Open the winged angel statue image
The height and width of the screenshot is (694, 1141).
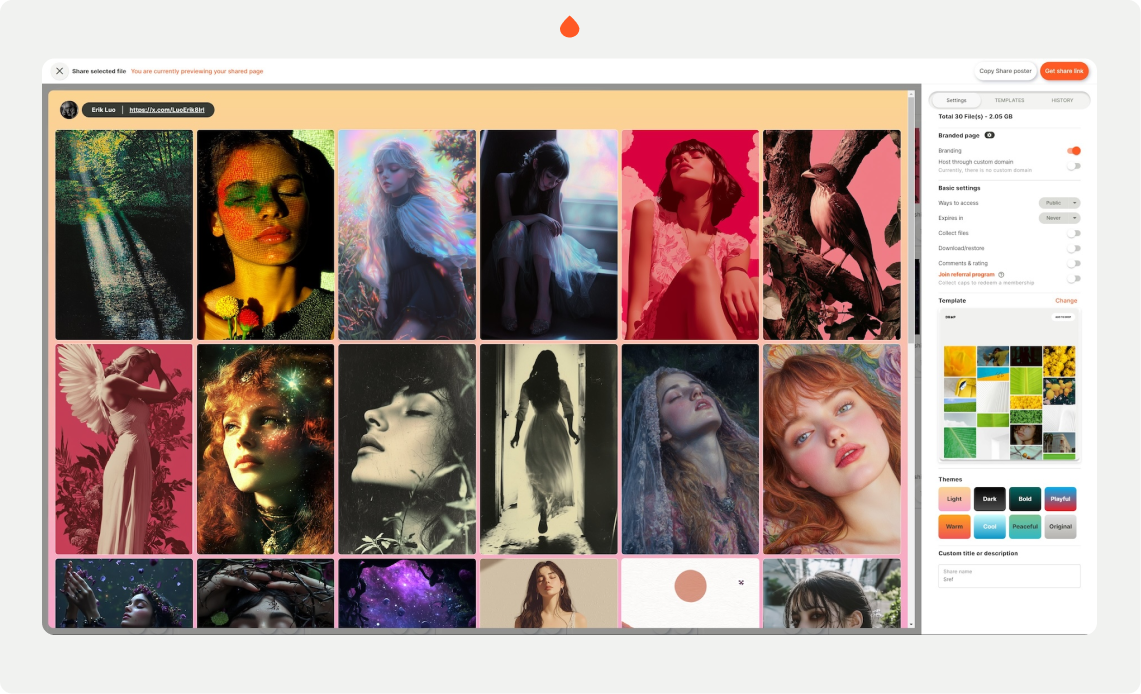coord(124,449)
